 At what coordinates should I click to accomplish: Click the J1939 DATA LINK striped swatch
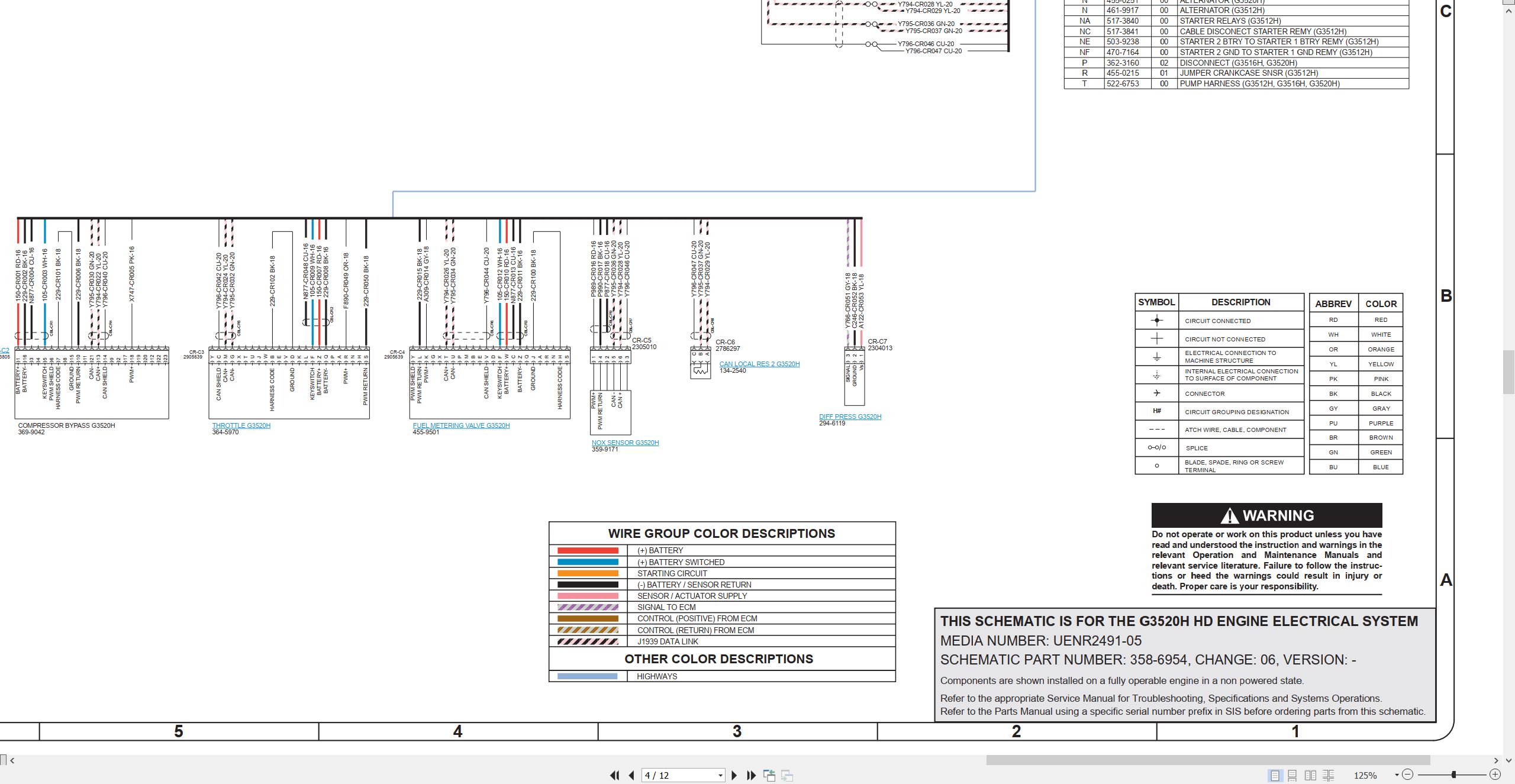(588, 641)
